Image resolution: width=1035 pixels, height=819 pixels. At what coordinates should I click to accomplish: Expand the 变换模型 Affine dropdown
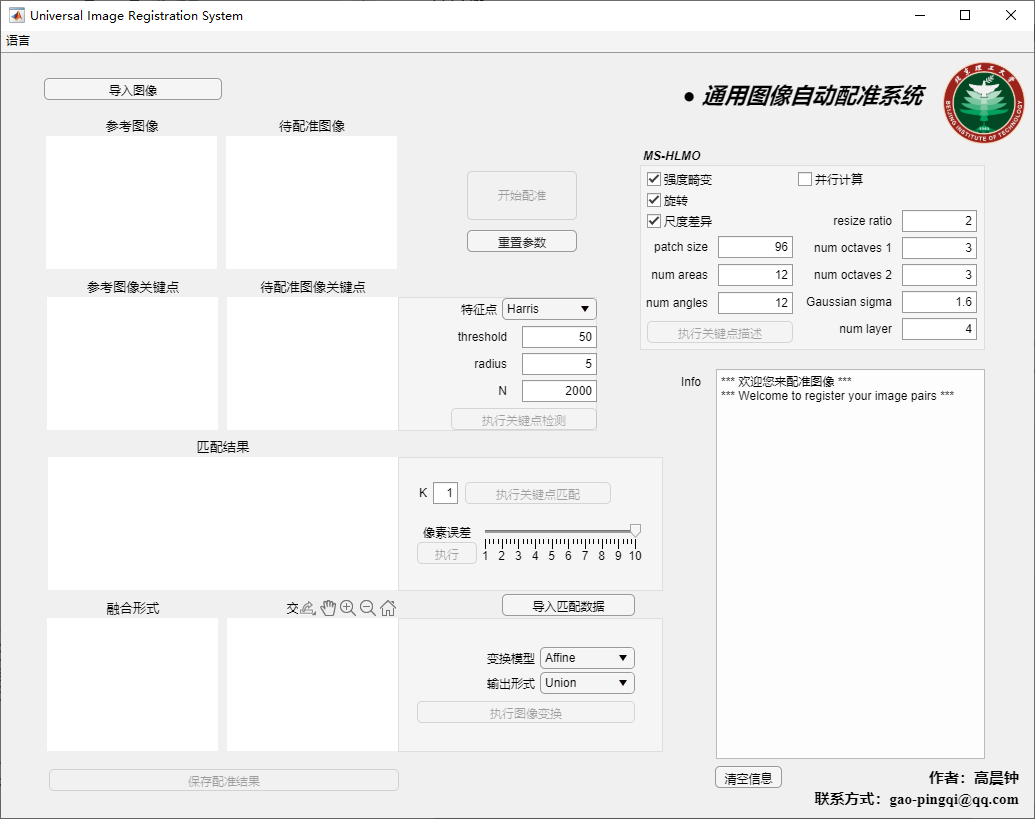tap(587, 658)
